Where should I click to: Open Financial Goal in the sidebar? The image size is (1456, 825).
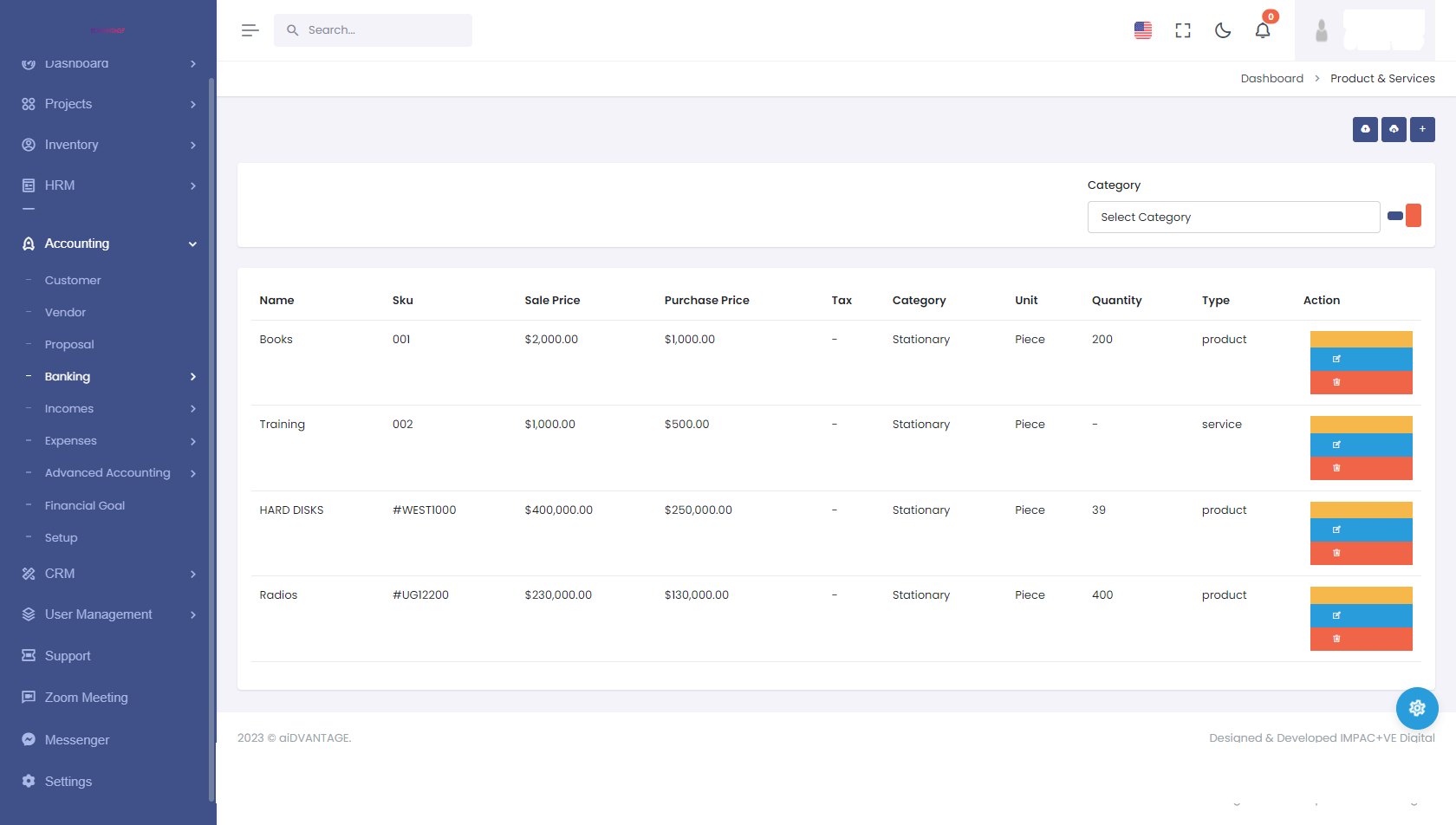click(85, 506)
